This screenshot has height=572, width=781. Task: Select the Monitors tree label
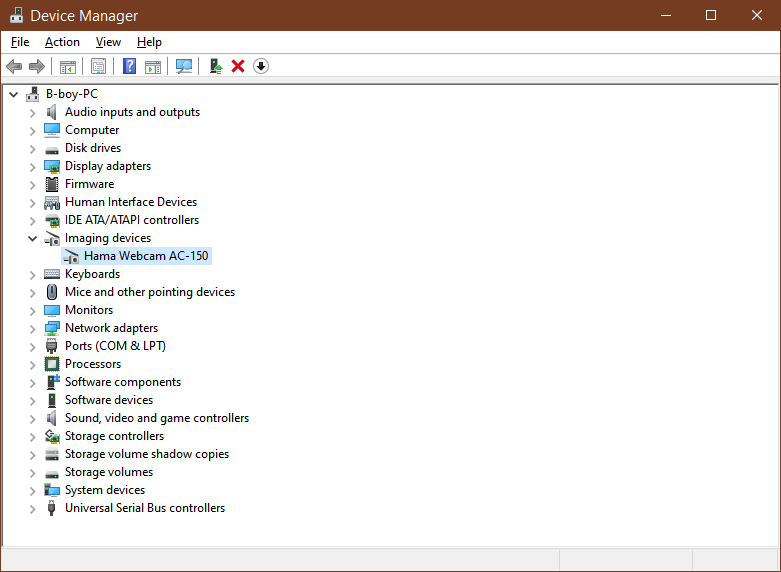[x=89, y=310]
